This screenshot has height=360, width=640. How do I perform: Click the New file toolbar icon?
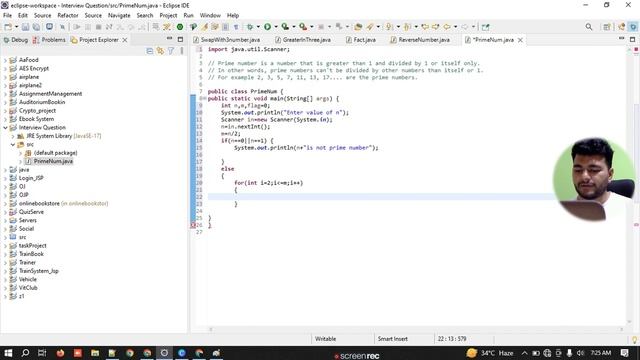8,27
